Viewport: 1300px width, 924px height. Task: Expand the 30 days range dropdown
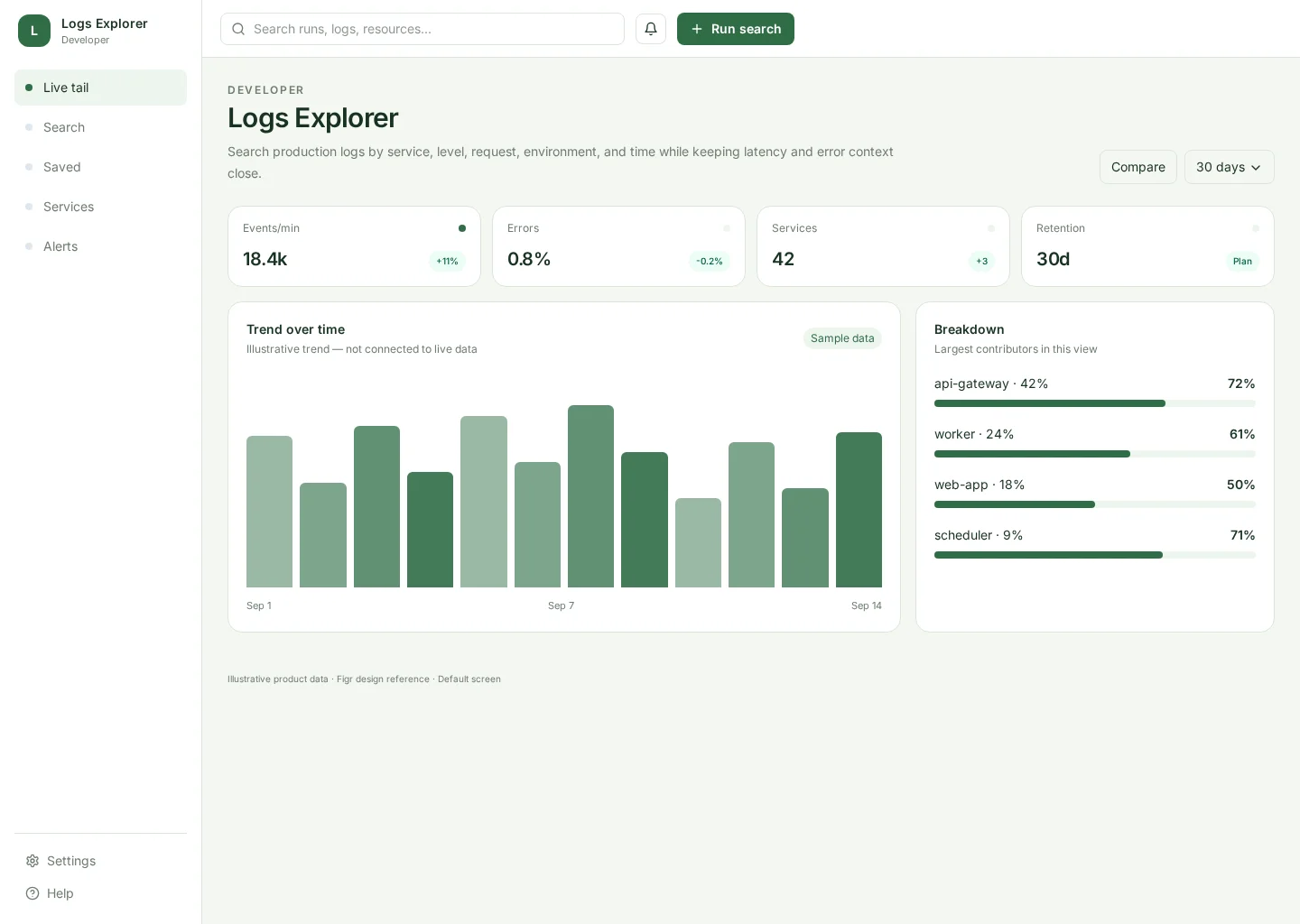1229,167
